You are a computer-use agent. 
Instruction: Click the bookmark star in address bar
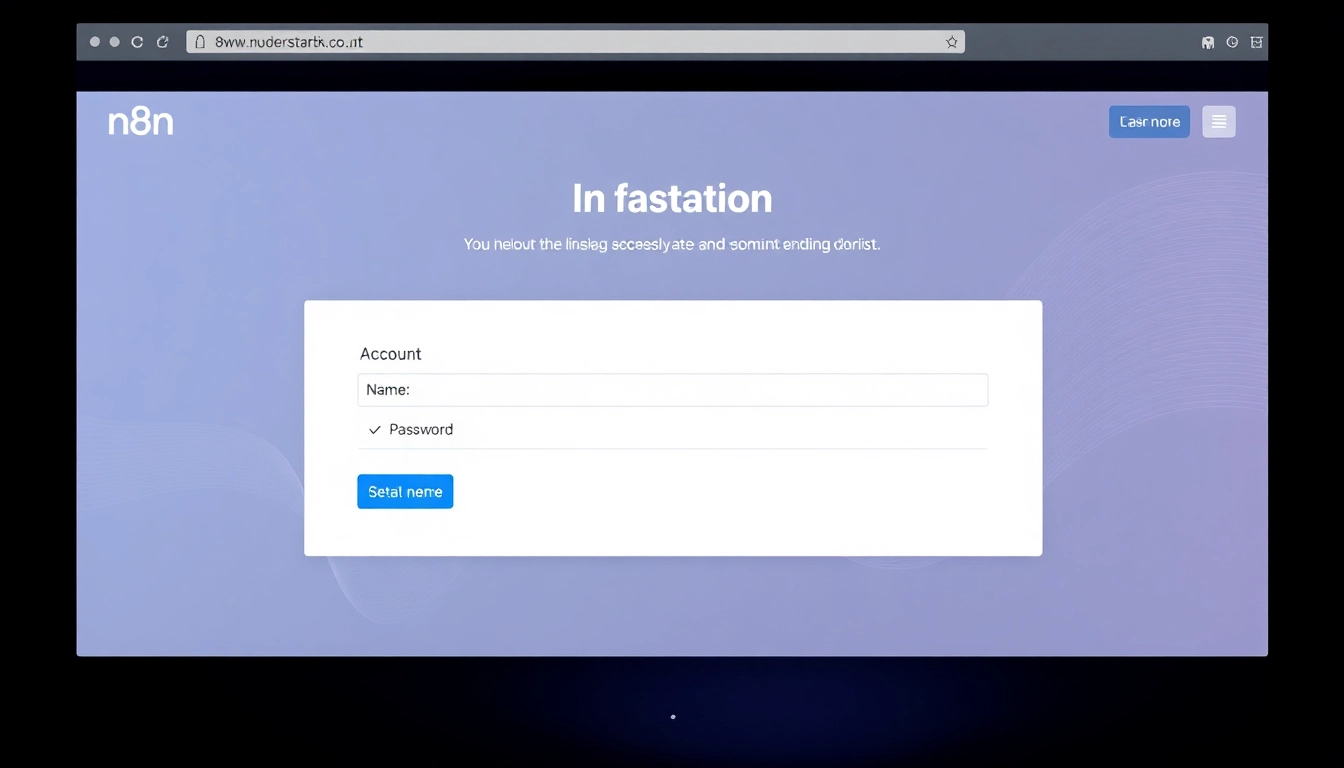coord(951,42)
